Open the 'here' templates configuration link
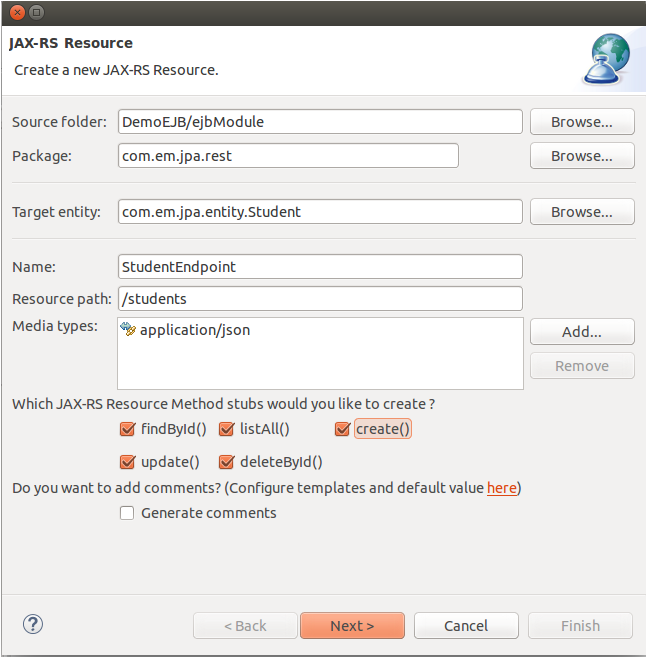Viewport: 646px width, 657px height. [x=501, y=488]
